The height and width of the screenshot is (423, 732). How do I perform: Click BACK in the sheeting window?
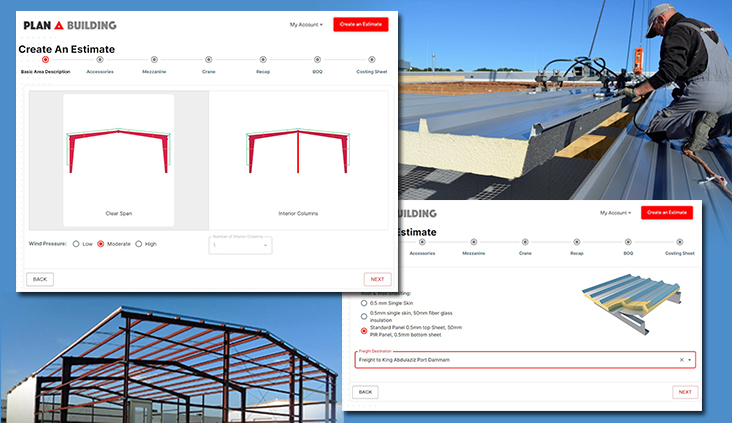click(x=366, y=392)
